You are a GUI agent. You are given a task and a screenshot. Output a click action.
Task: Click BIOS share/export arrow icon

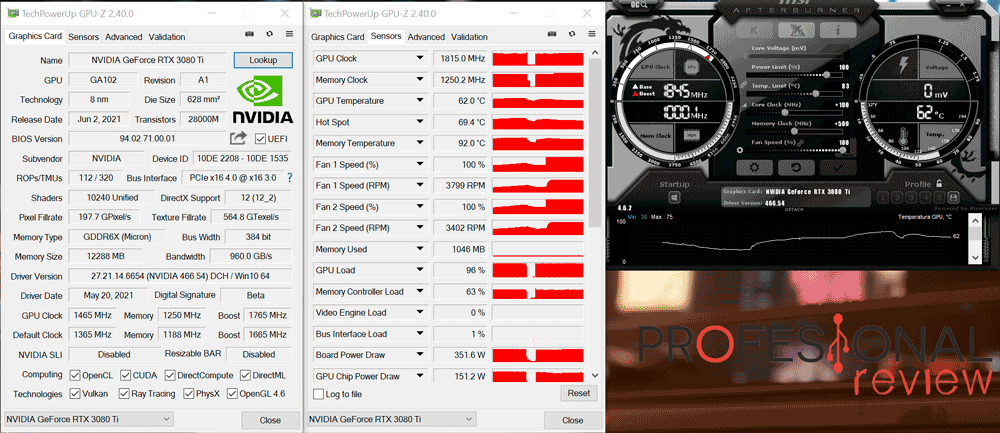point(239,138)
